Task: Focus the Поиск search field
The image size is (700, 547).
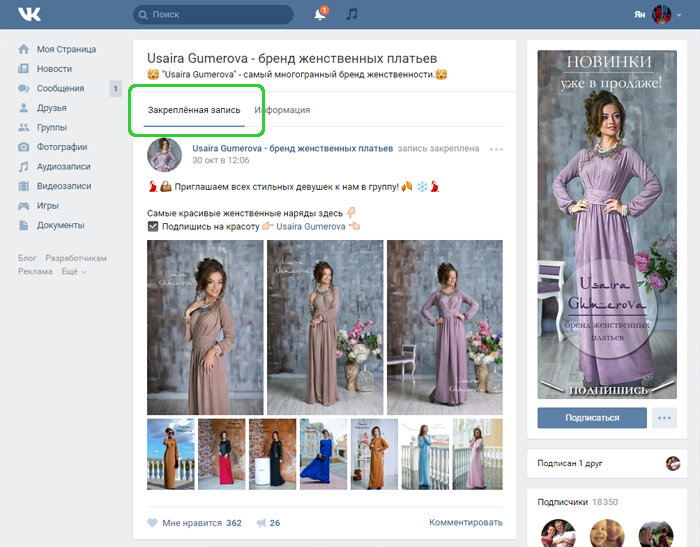Action: (213, 15)
